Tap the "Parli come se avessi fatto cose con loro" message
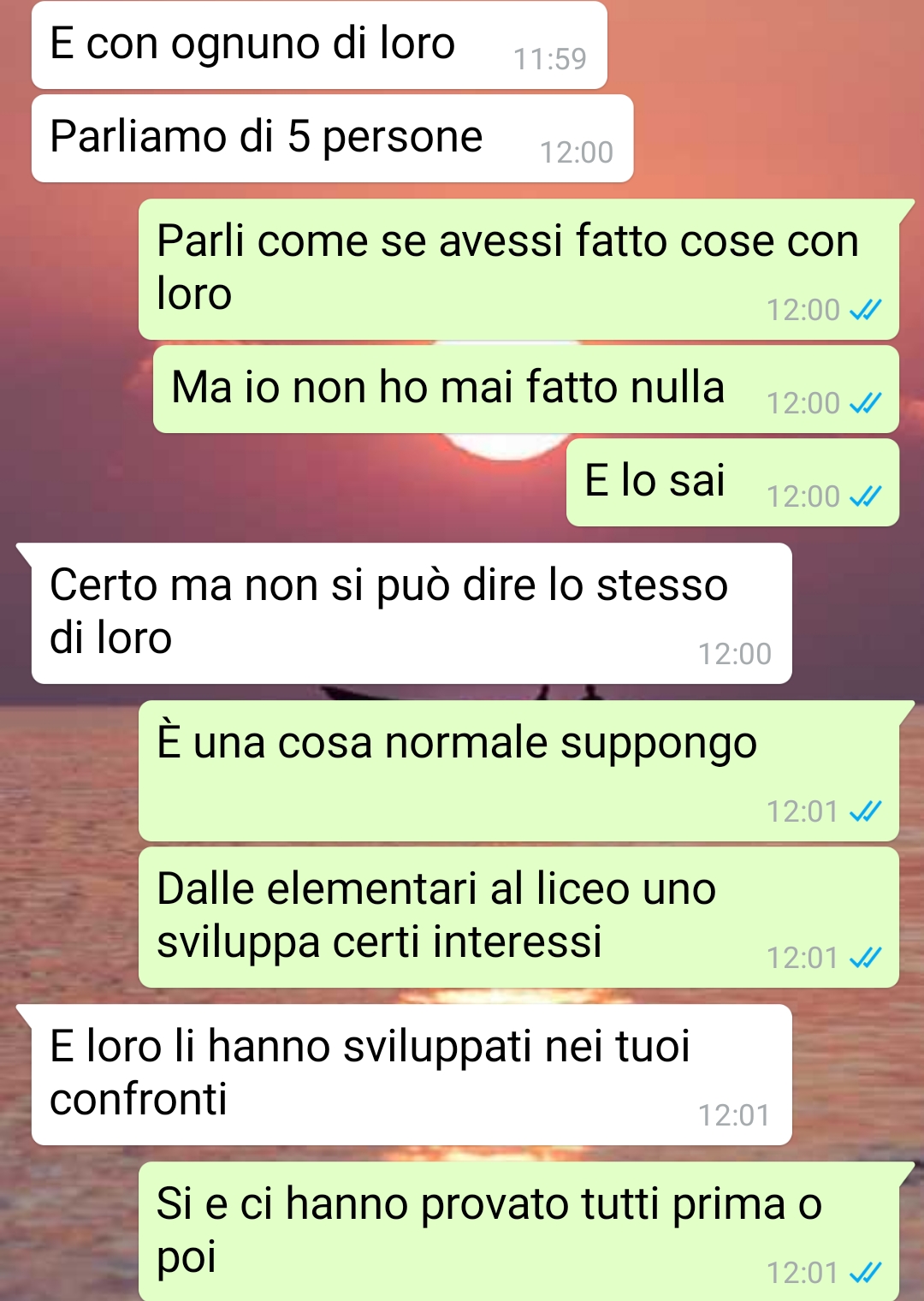 tap(518, 269)
